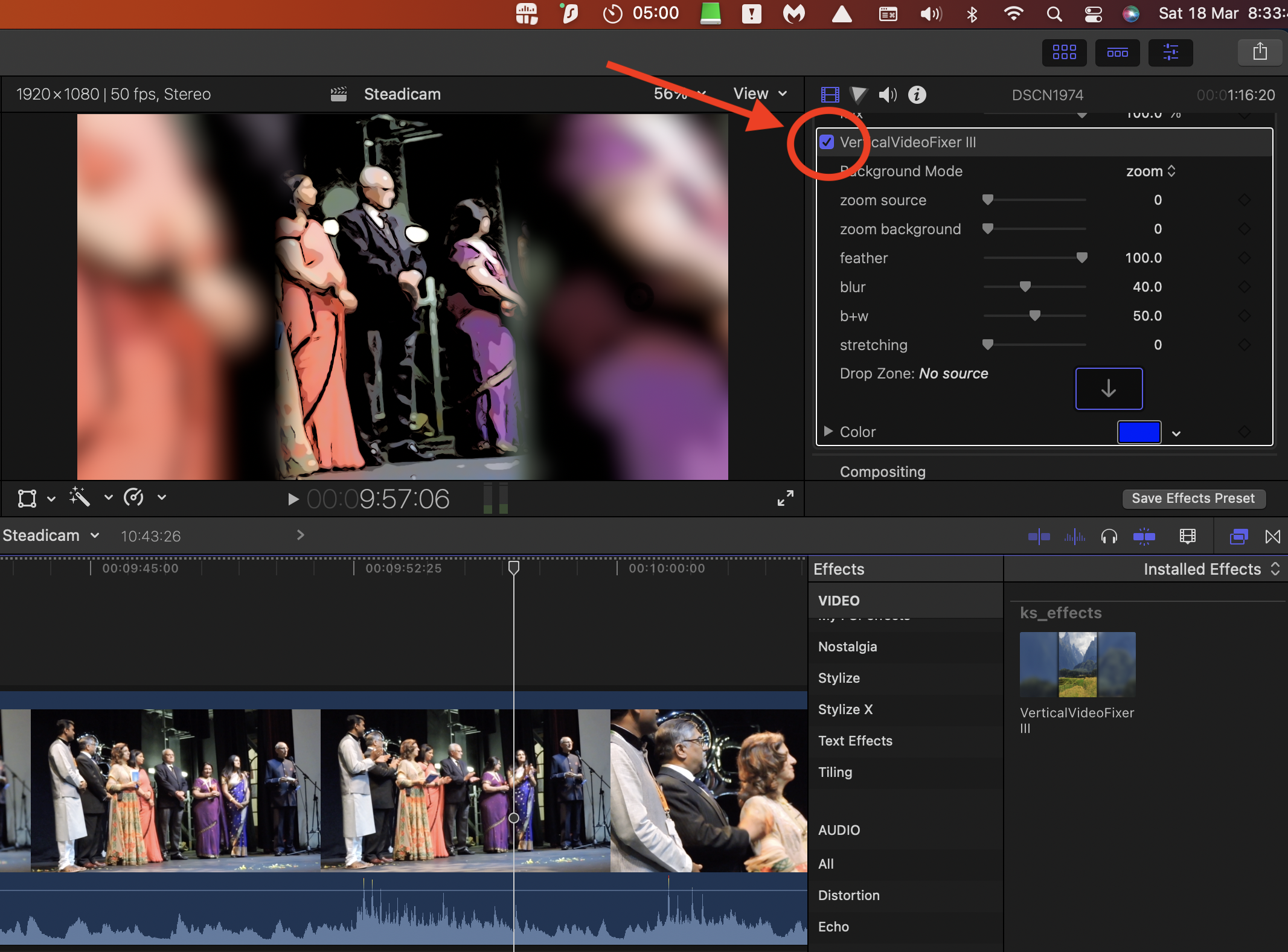Select the VerticalVideoFixer III effect thumbnail
The height and width of the screenshot is (952, 1288).
(1077, 664)
